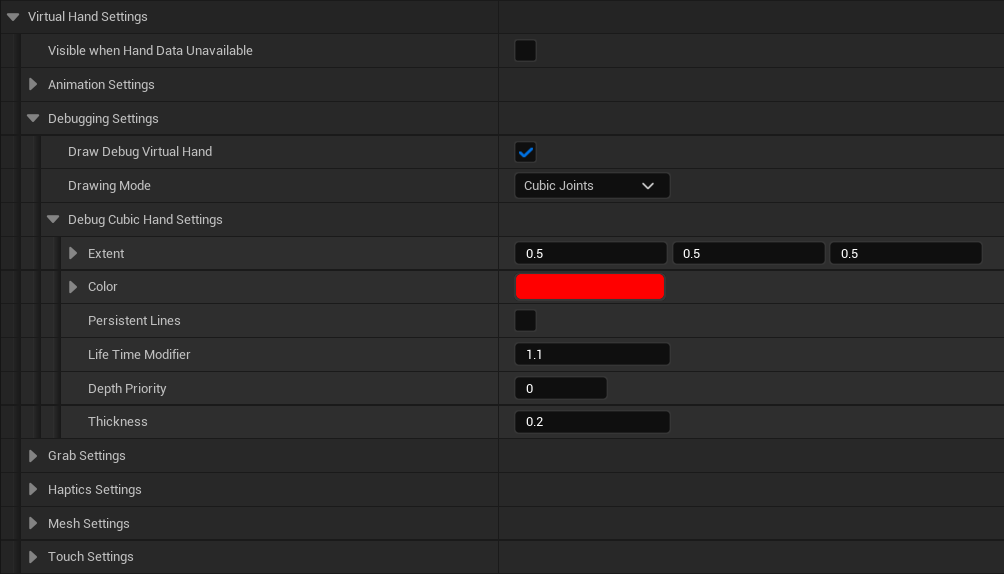Open the red Color swatch picker
Image resolution: width=1004 pixels, height=574 pixels.
click(x=590, y=287)
